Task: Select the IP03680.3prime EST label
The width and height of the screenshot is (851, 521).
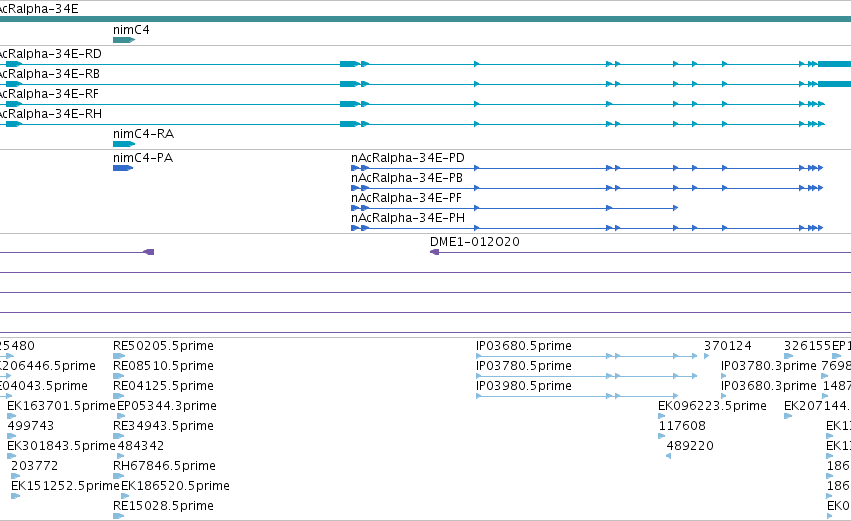Action: tap(769, 386)
